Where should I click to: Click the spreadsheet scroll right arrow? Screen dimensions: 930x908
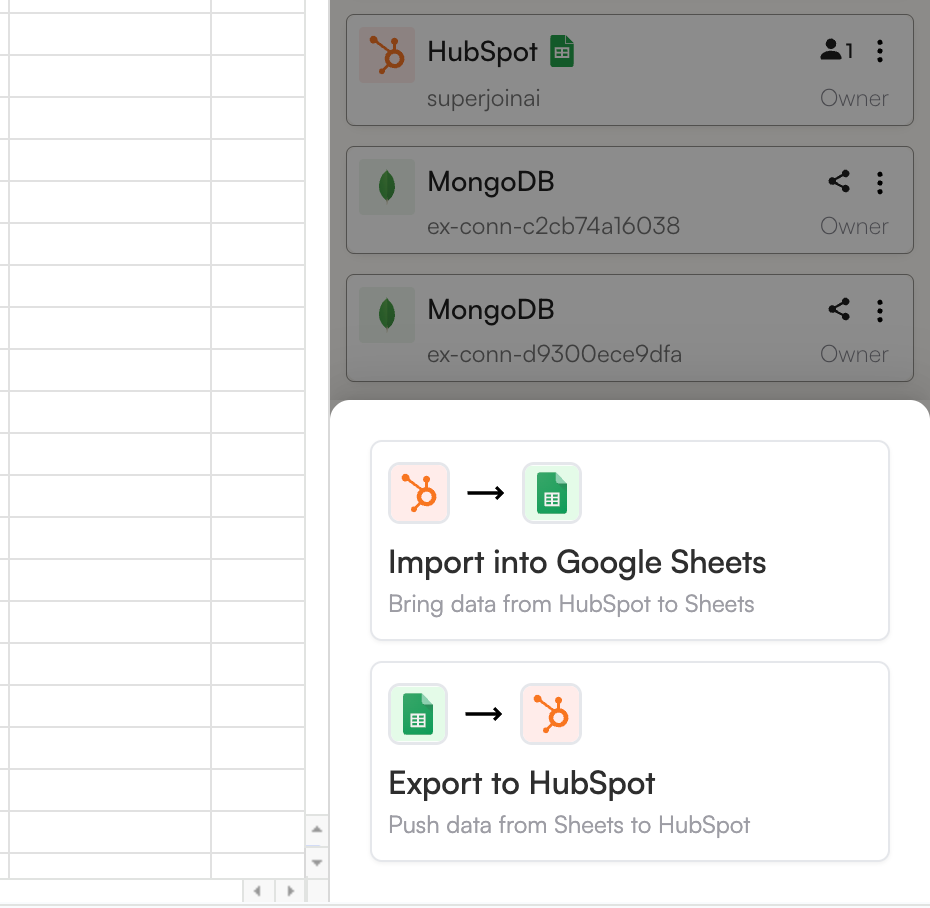tap(290, 891)
